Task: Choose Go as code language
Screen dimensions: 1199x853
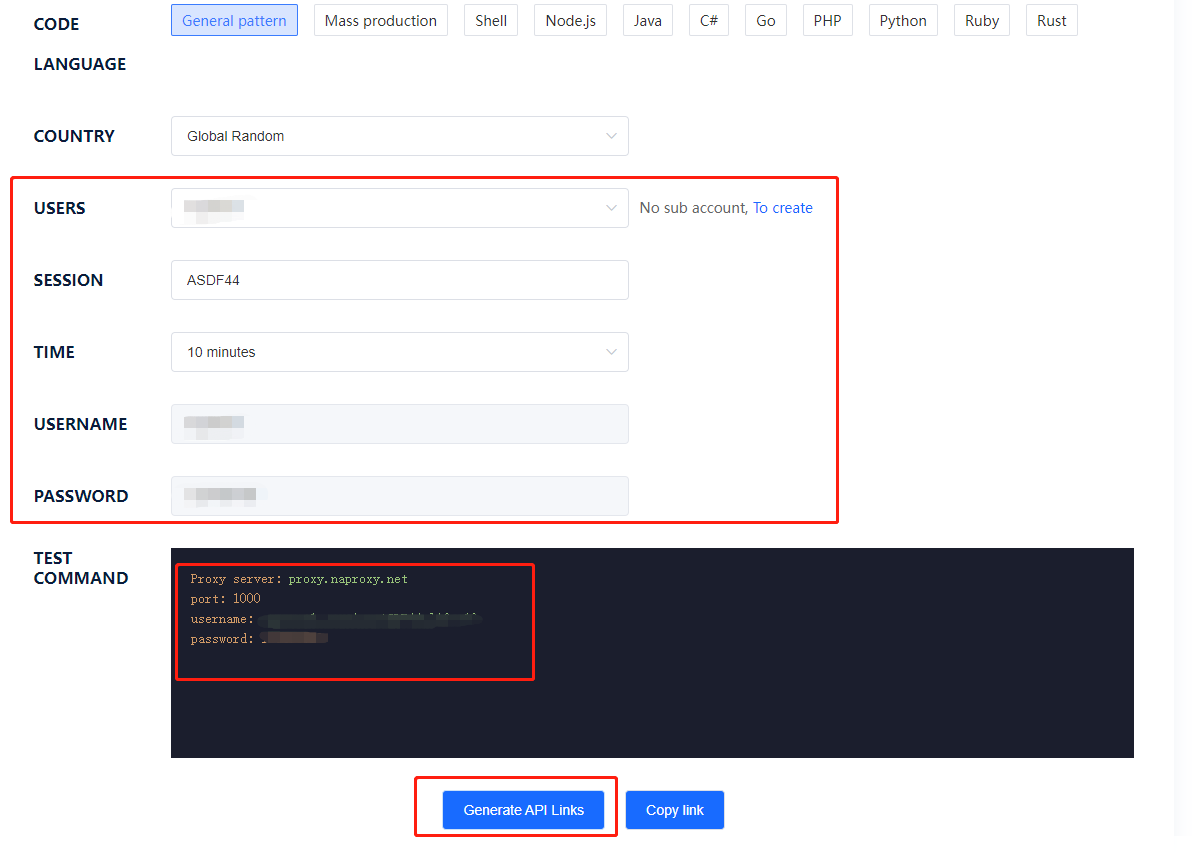Action: (765, 21)
